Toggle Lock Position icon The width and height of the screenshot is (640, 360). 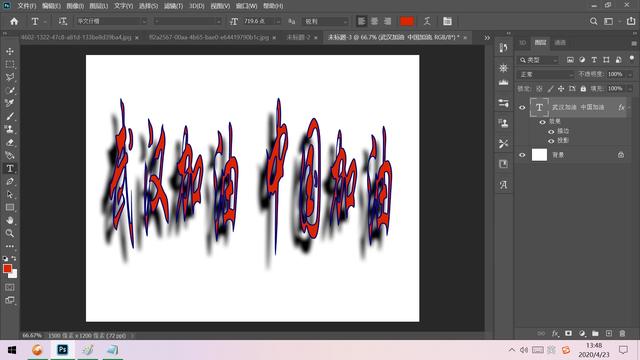[x=561, y=89]
